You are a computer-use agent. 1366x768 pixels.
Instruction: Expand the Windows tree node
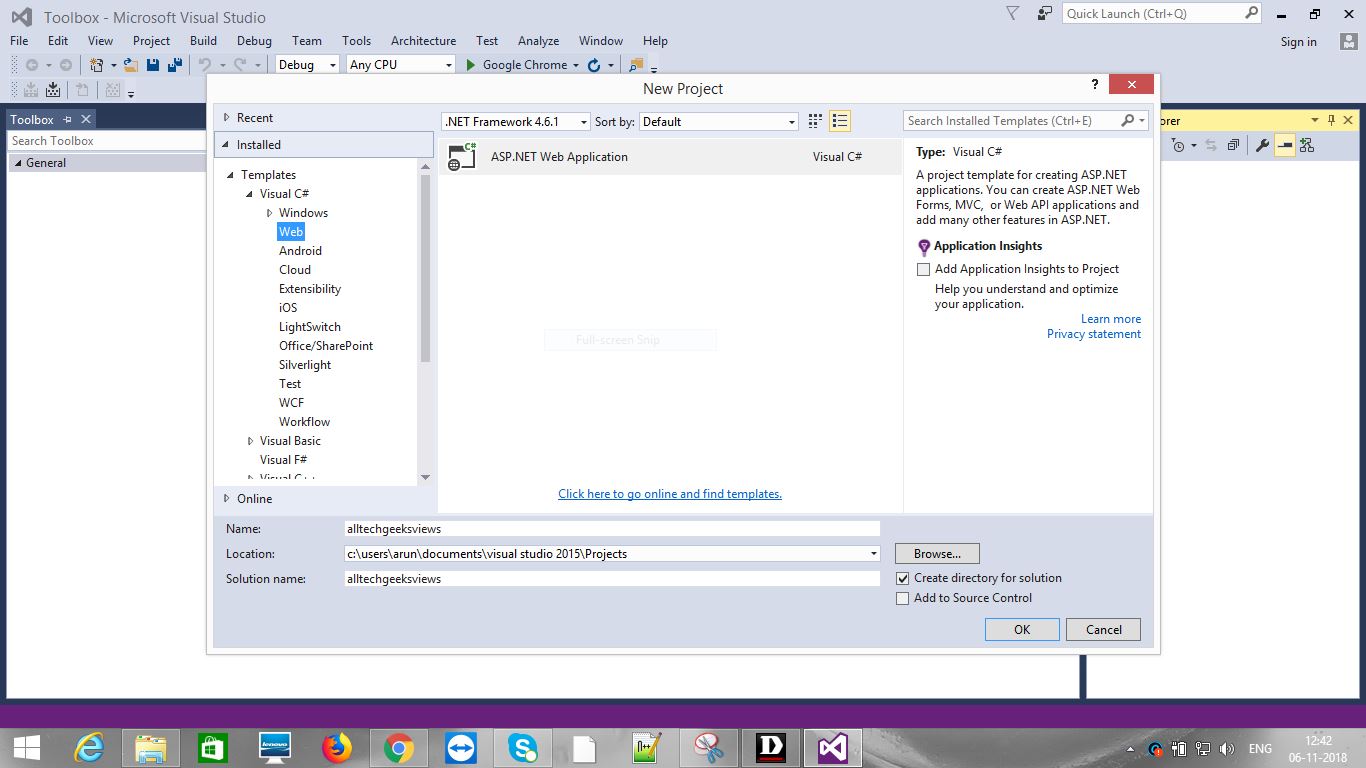click(270, 212)
